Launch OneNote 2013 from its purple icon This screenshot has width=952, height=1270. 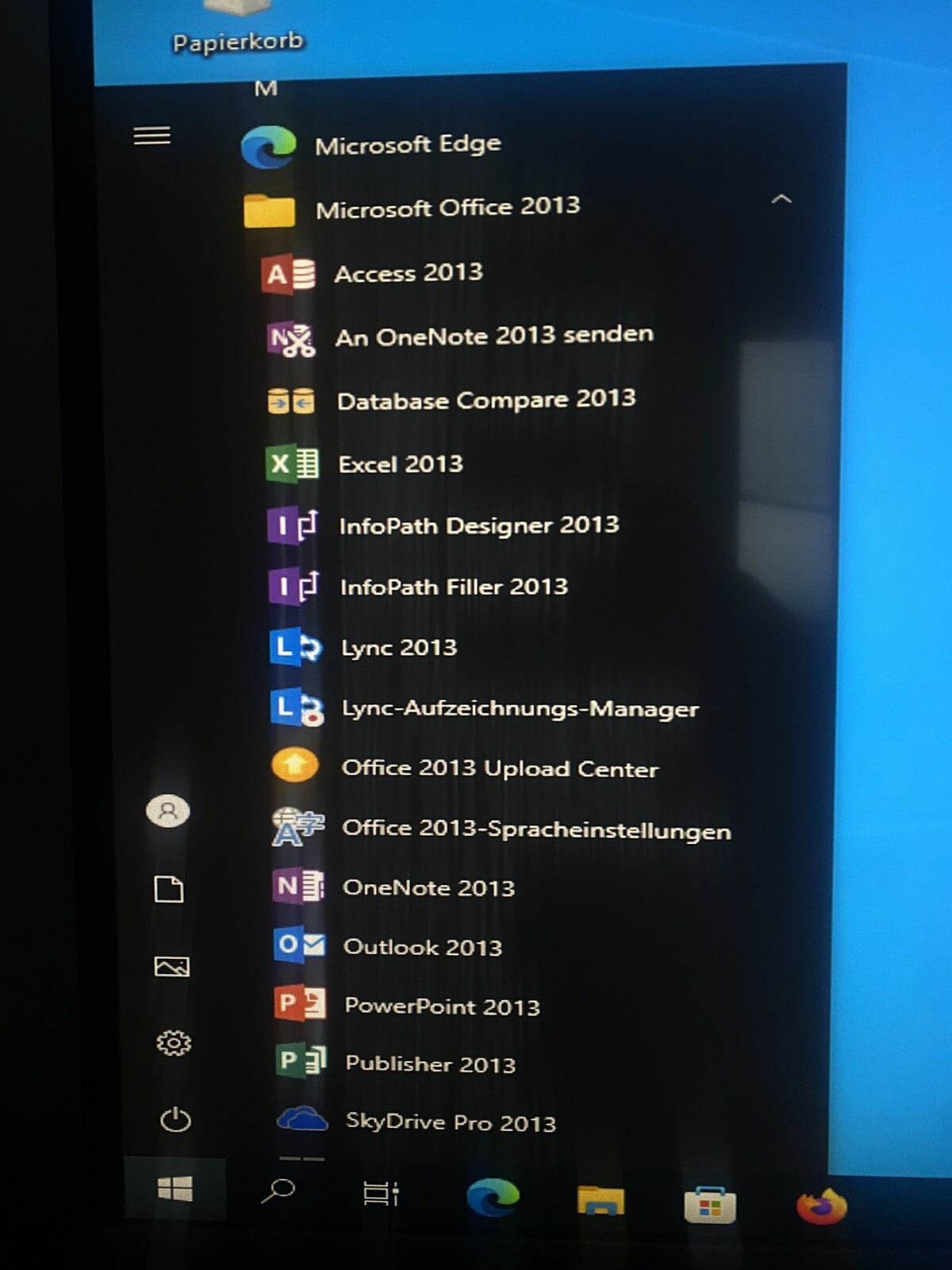click(x=298, y=887)
